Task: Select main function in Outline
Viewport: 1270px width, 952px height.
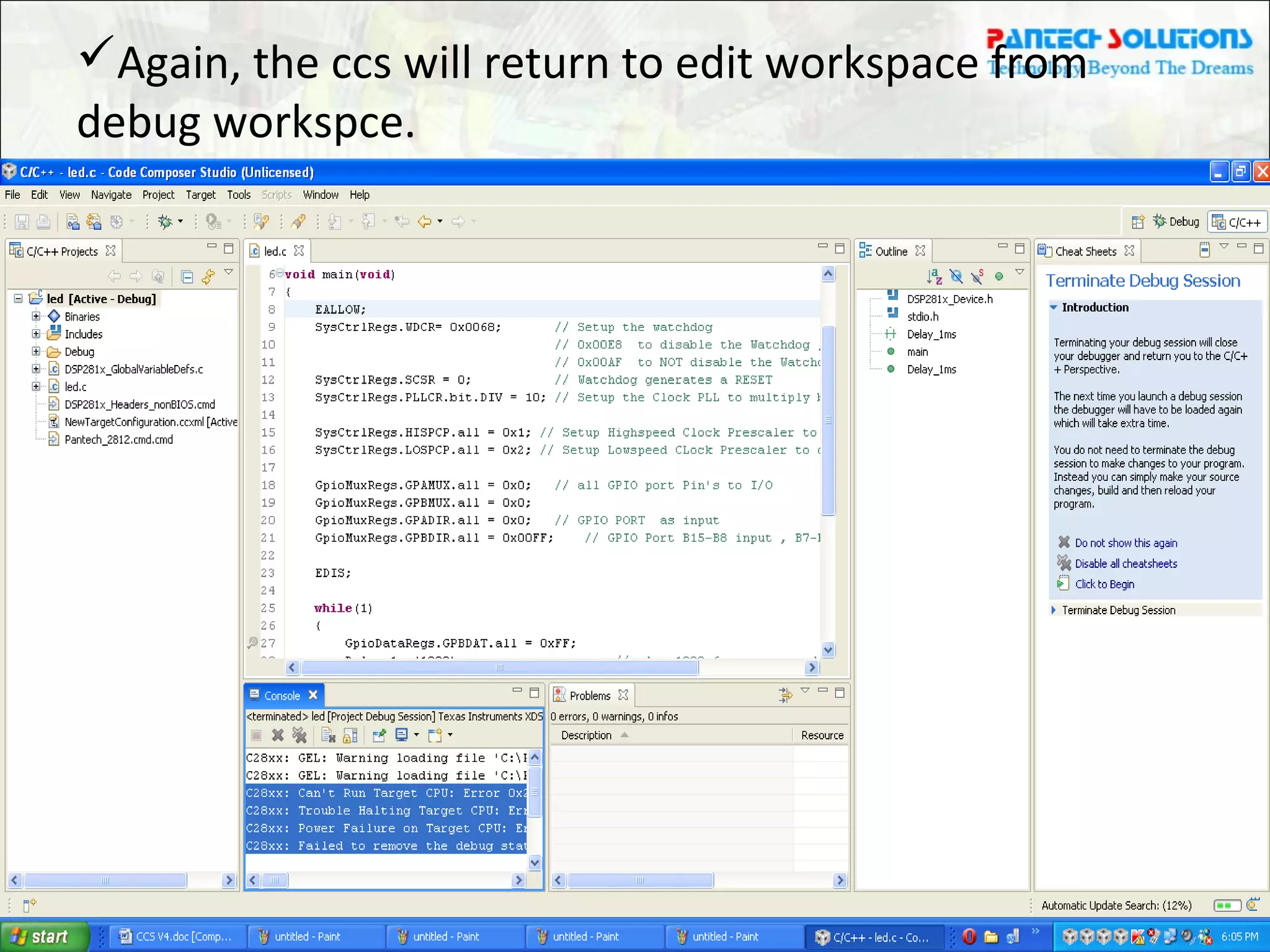Action: click(917, 351)
